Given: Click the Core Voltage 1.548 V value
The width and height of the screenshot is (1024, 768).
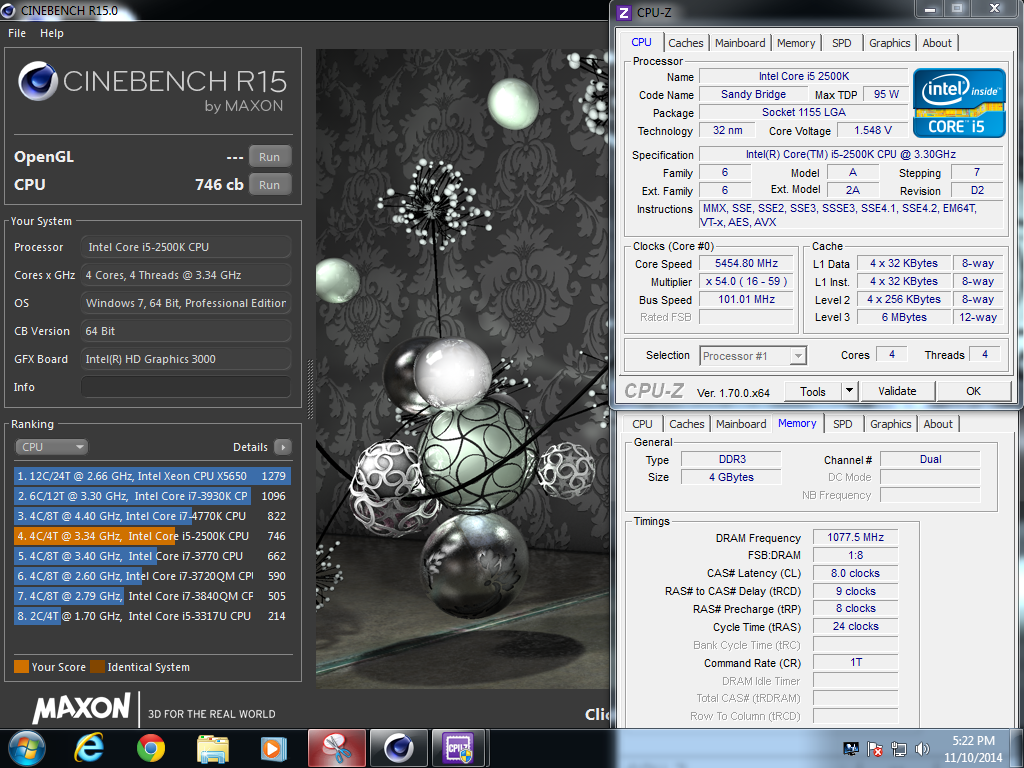Looking at the screenshot, I should pos(873,131).
